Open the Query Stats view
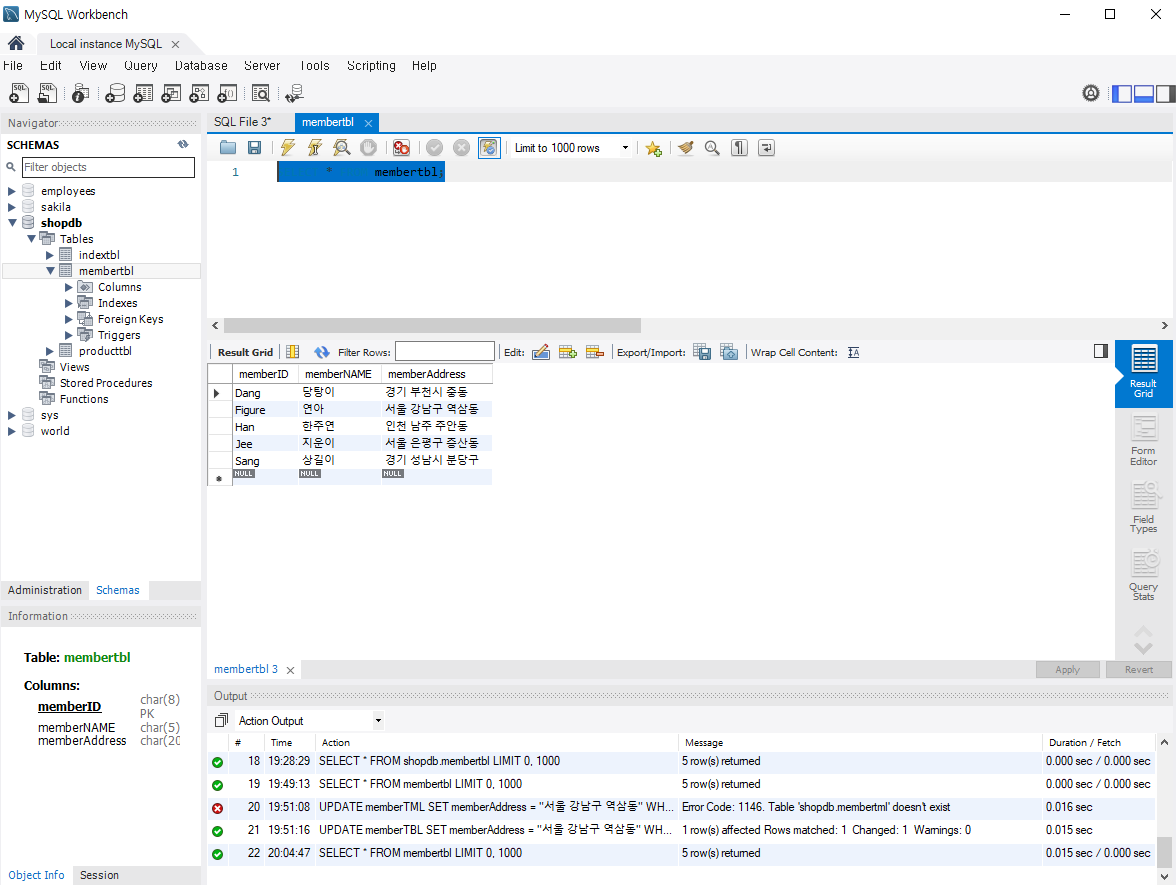Image resolution: width=1176 pixels, height=885 pixels. pyautogui.click(x=1144, y=575)
